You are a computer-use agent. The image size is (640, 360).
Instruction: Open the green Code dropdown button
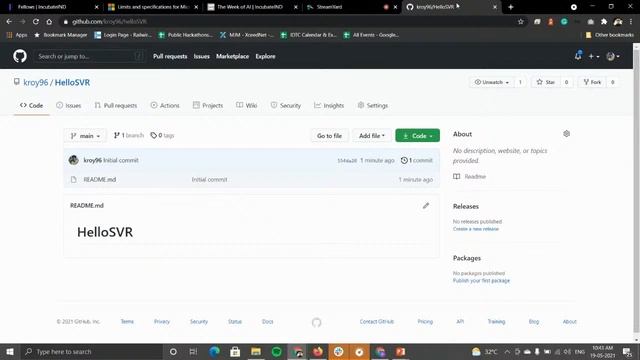point(417,136)
